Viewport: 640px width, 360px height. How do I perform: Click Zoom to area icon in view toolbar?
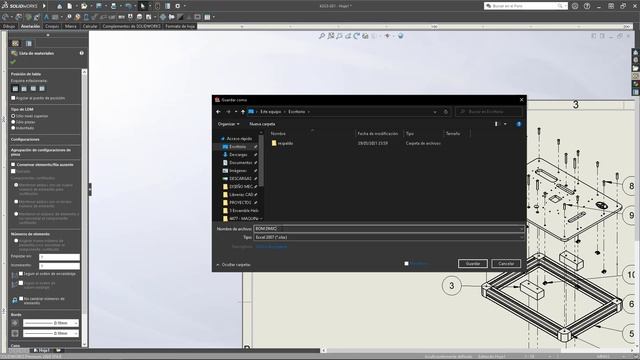click(x=331, y=36)
